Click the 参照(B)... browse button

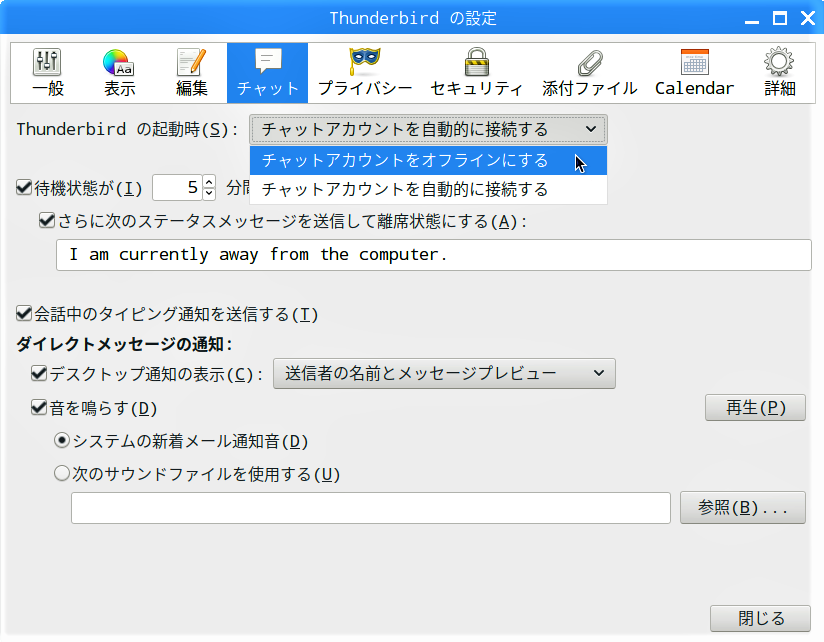click(743, 508)
